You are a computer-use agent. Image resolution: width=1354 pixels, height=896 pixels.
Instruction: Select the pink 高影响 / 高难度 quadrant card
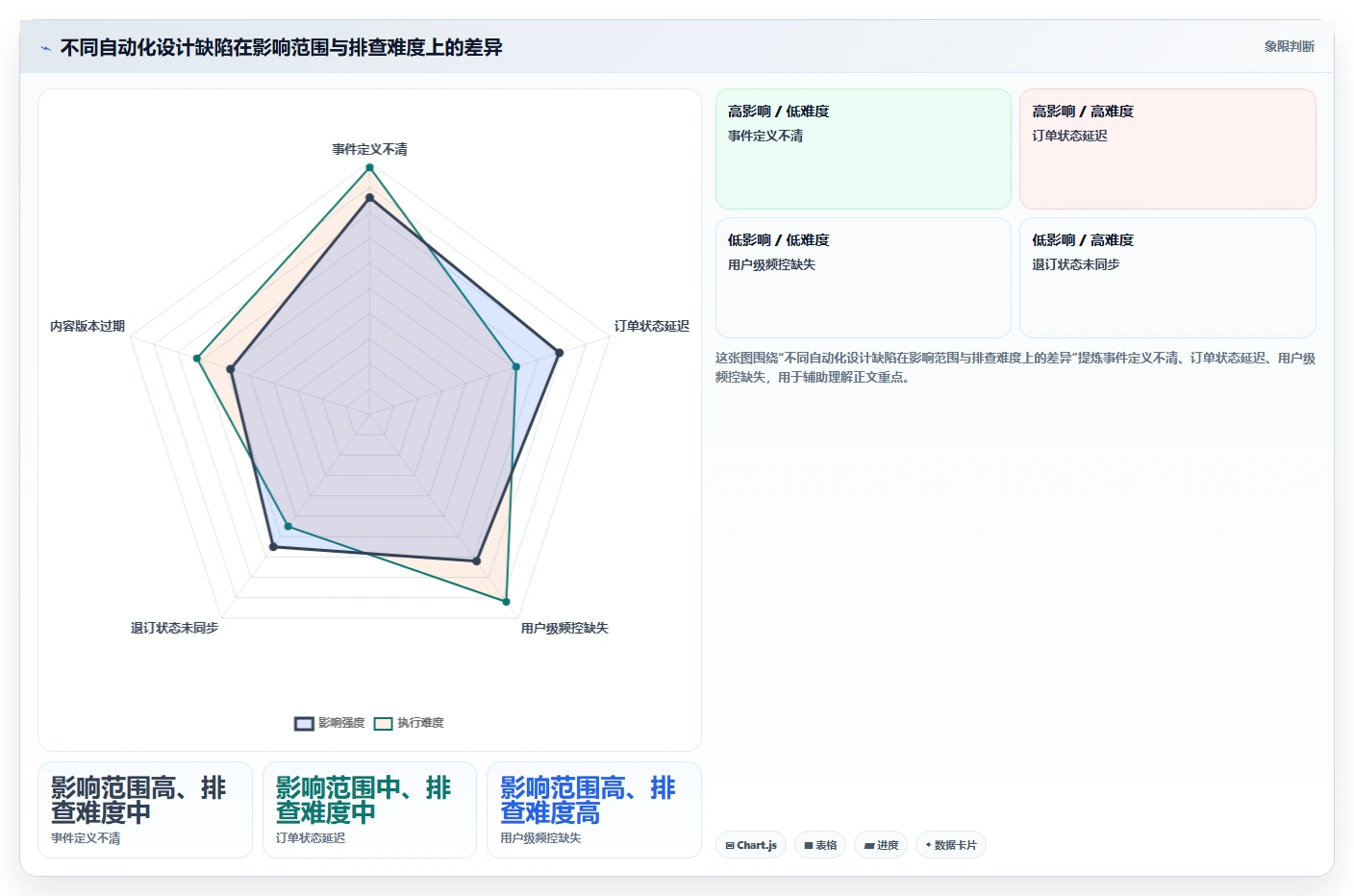click(x=1167, y=149)
